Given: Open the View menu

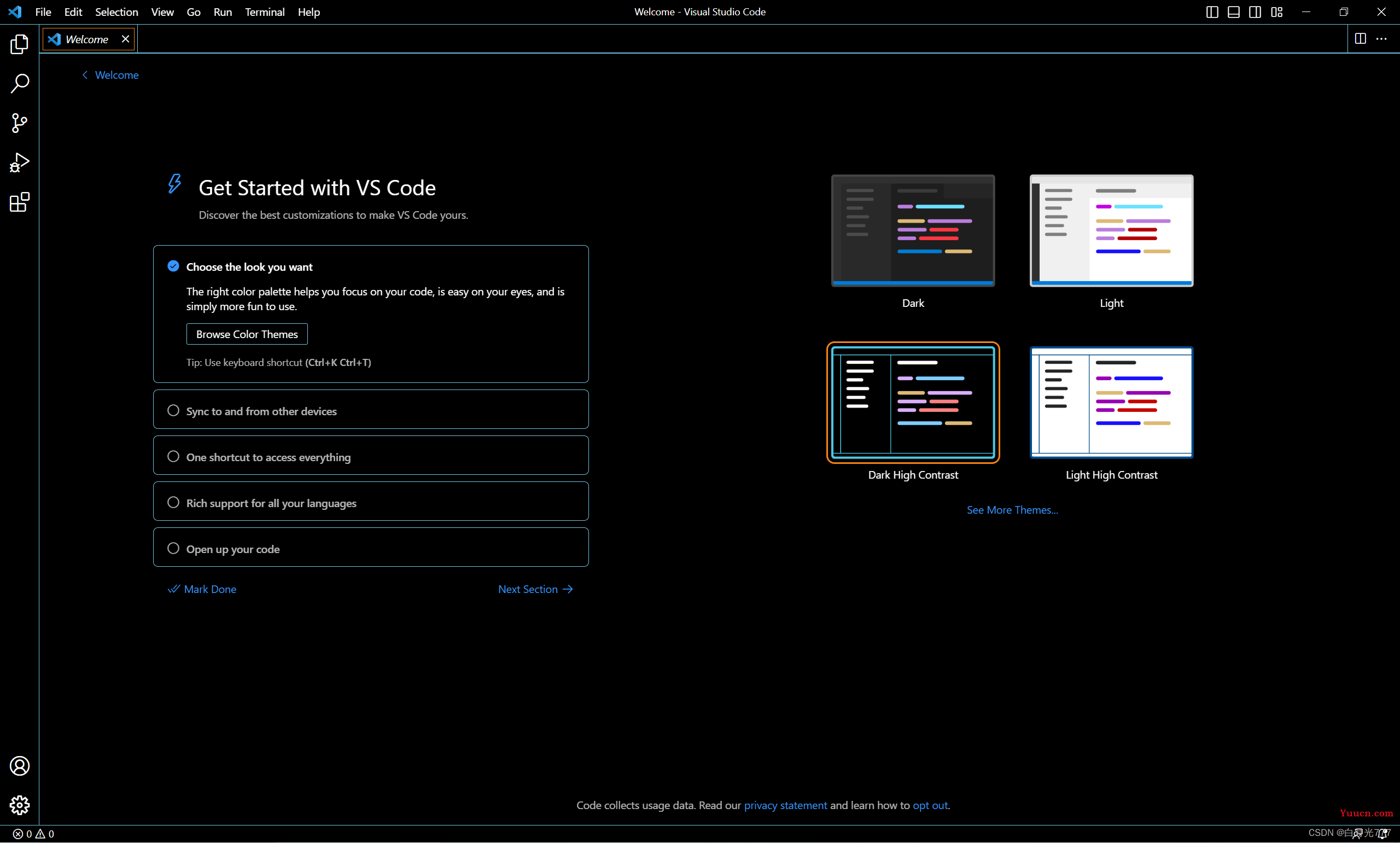Looking at the screenshot, I should [x=162, y=12].
